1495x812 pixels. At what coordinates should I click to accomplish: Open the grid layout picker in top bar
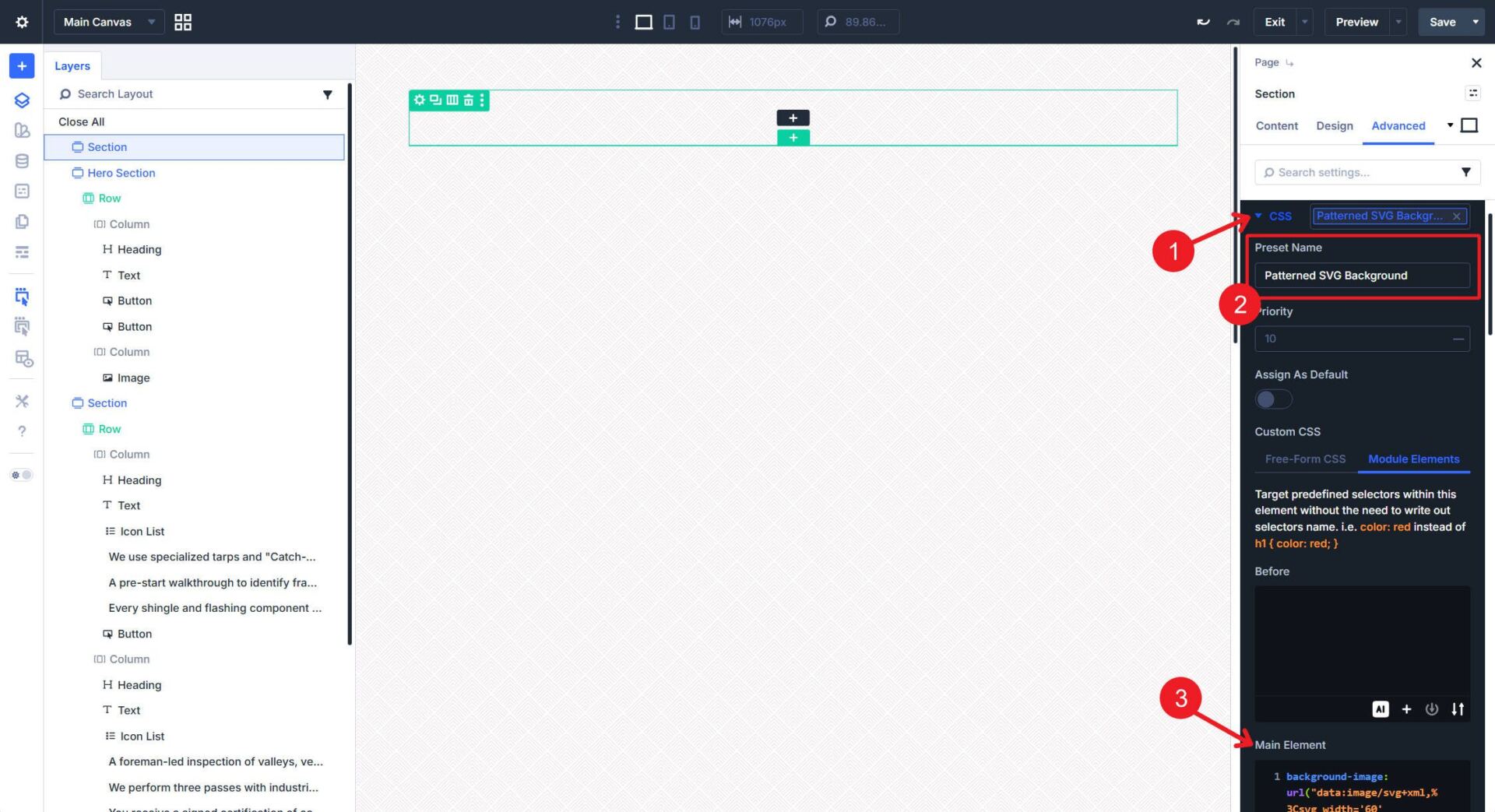tap(183, 22)
